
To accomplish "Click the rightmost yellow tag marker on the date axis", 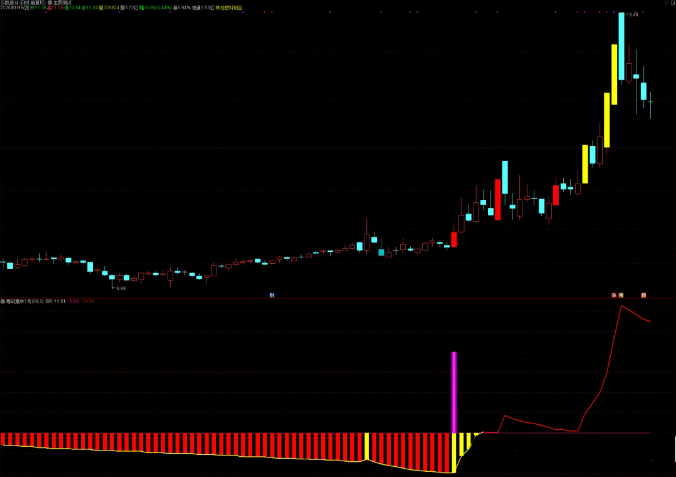I will pyautogui.click(x=643, y=295).
